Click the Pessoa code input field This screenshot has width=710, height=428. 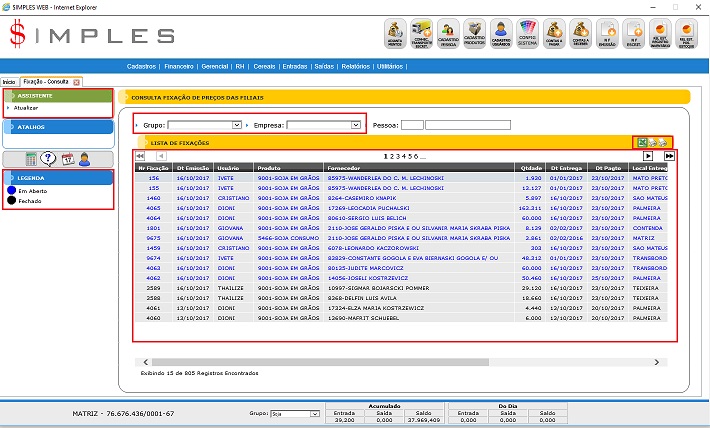click(413, 126)
